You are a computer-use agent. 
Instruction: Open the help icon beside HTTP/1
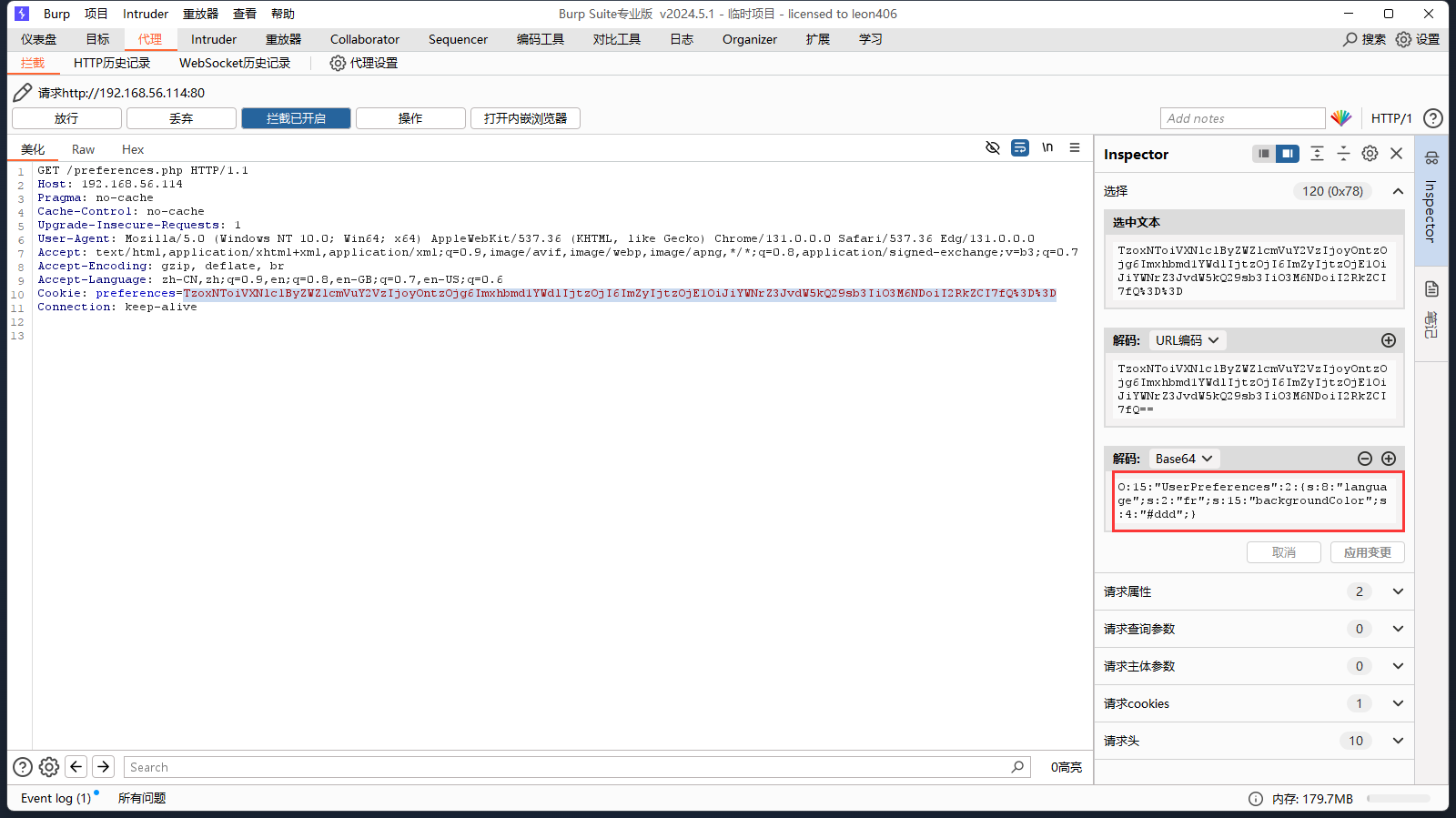point(1432,118)
